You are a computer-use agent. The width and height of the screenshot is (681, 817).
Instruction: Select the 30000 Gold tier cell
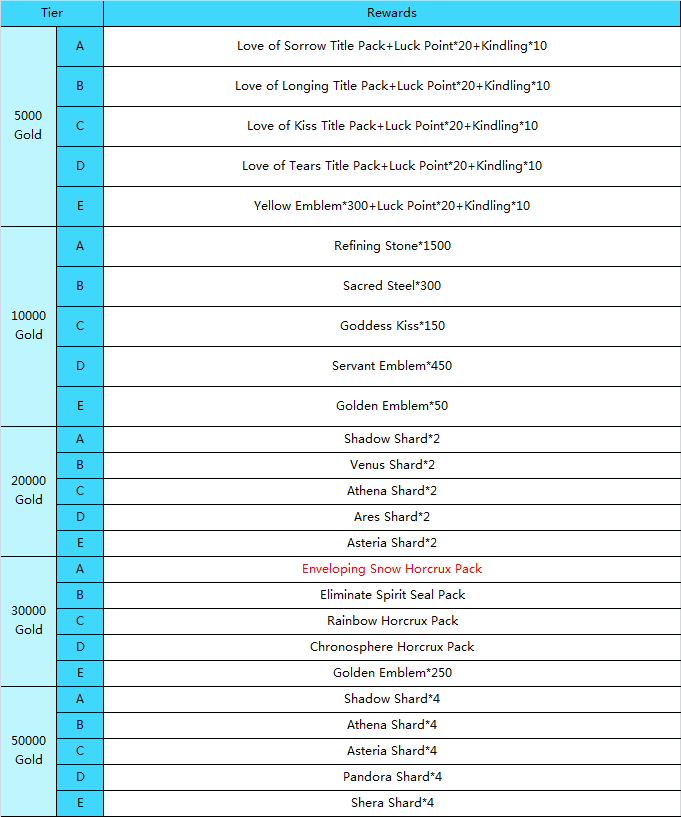click(x=28, y=621)
